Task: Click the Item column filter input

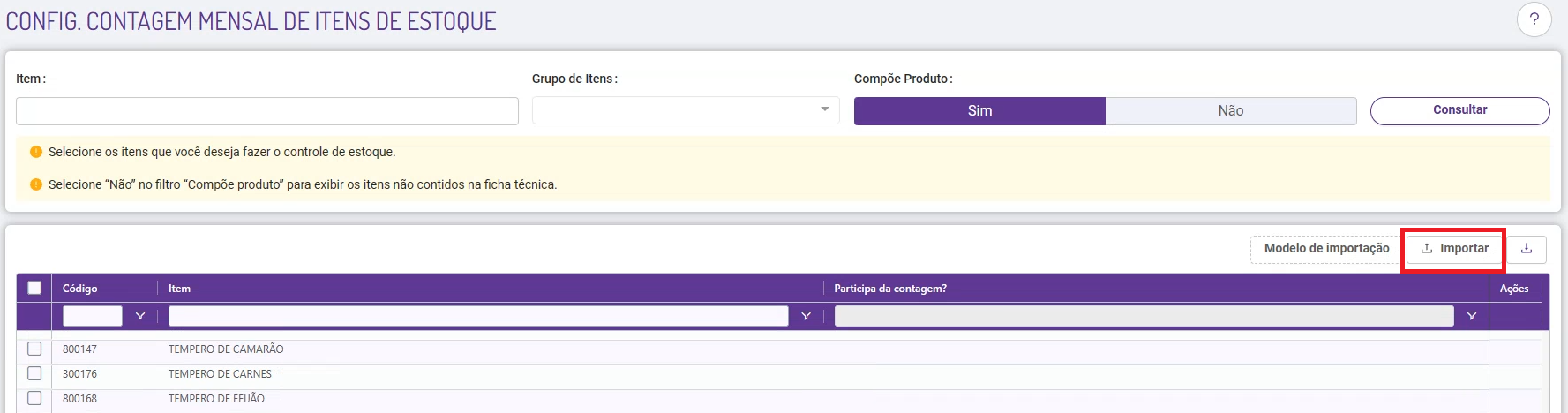Action: pyautogui.click(x=477, y=316)
